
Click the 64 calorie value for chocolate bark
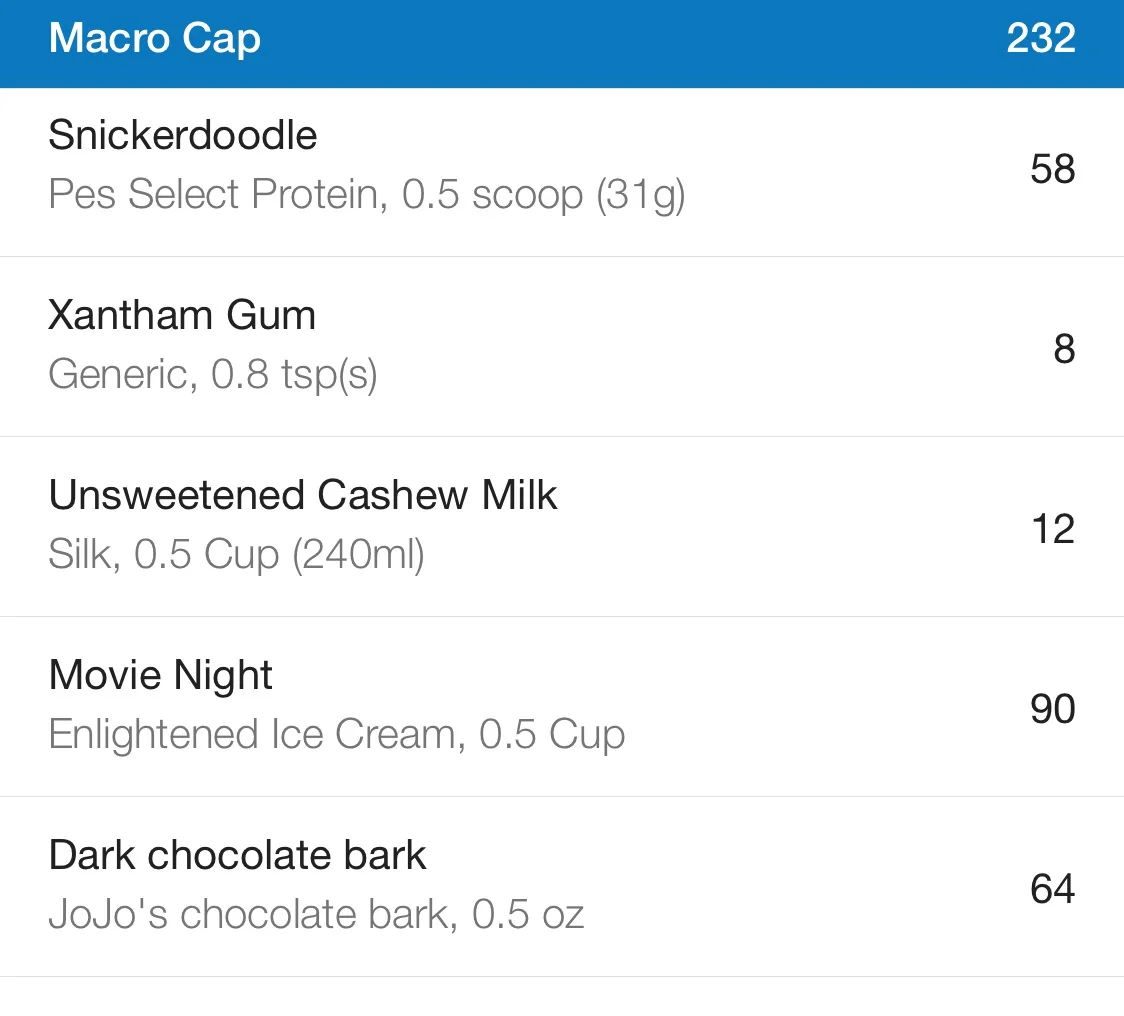pyautogui.click(x=1053, y=889)
